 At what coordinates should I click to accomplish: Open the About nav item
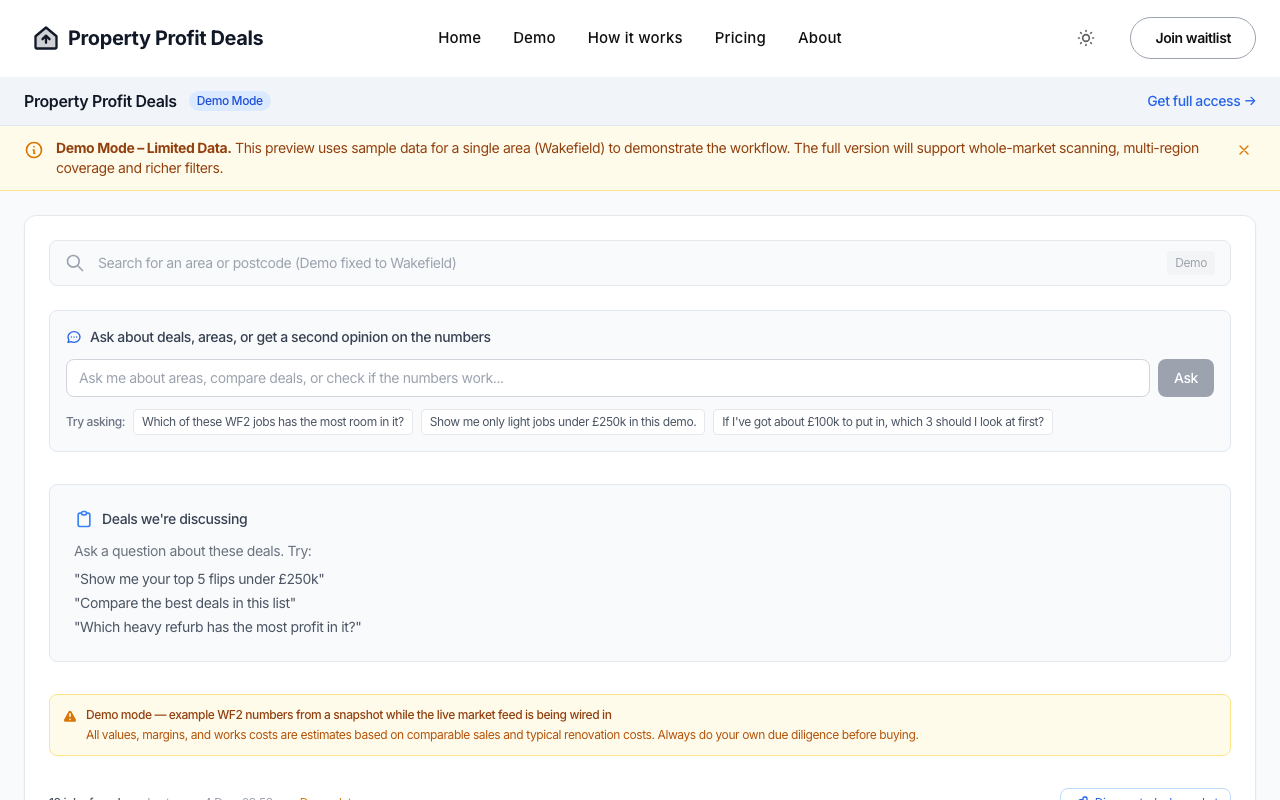[x=820, y=38]
